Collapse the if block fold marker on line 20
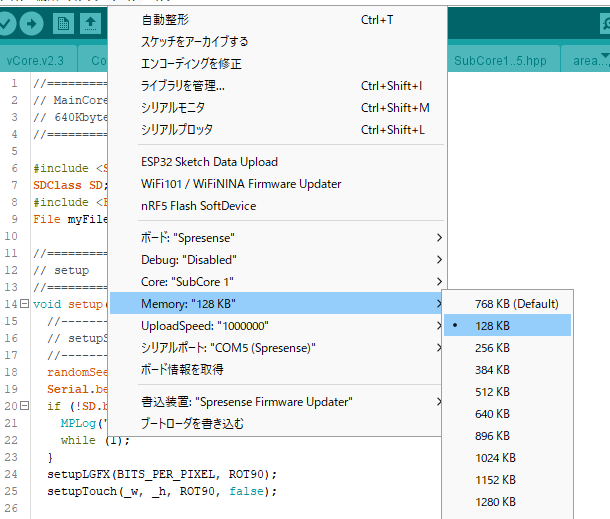The width and height of the screenshot is (610, 519). point(25,407)
